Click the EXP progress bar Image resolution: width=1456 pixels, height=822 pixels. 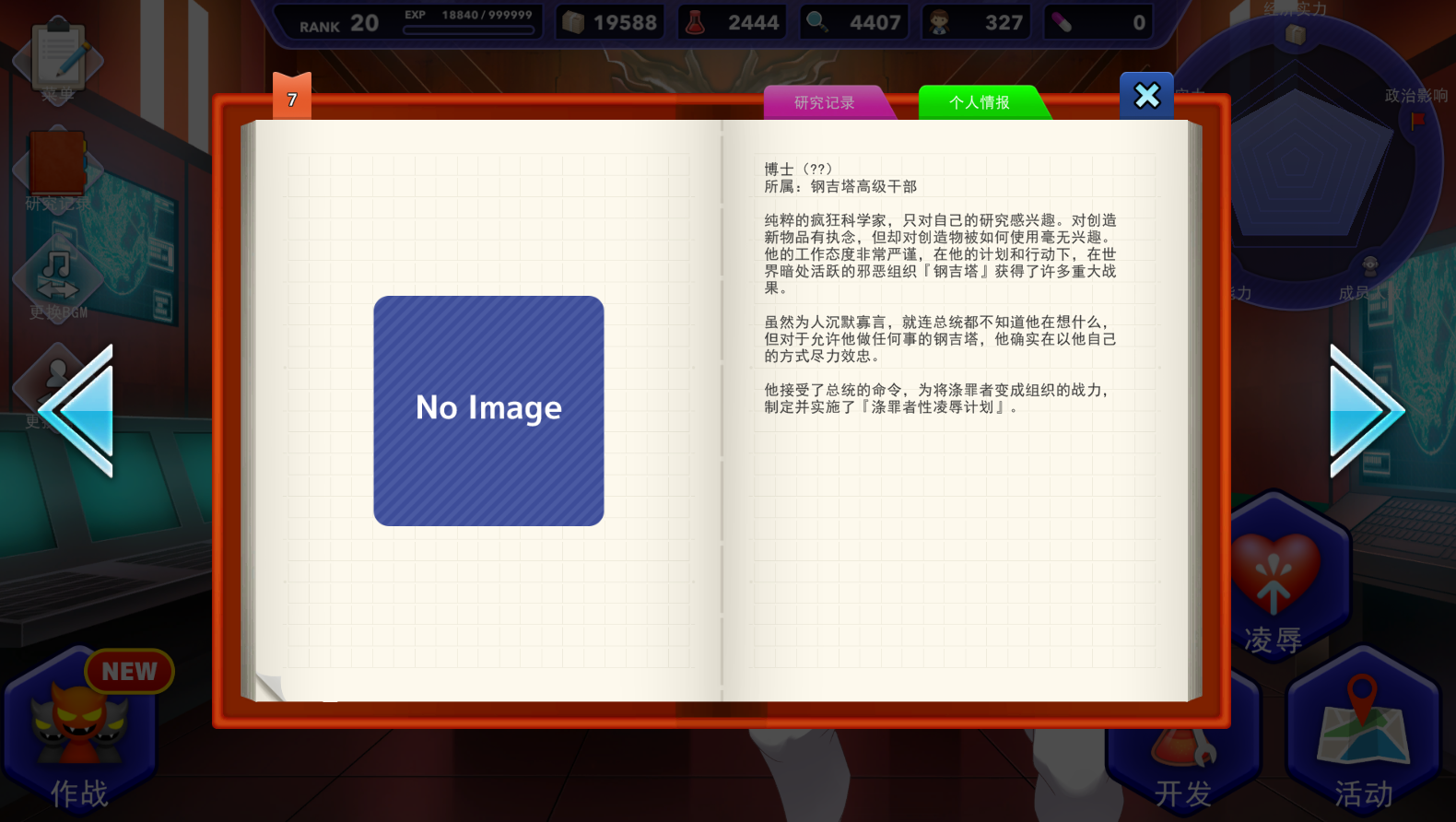pos(469,29)
